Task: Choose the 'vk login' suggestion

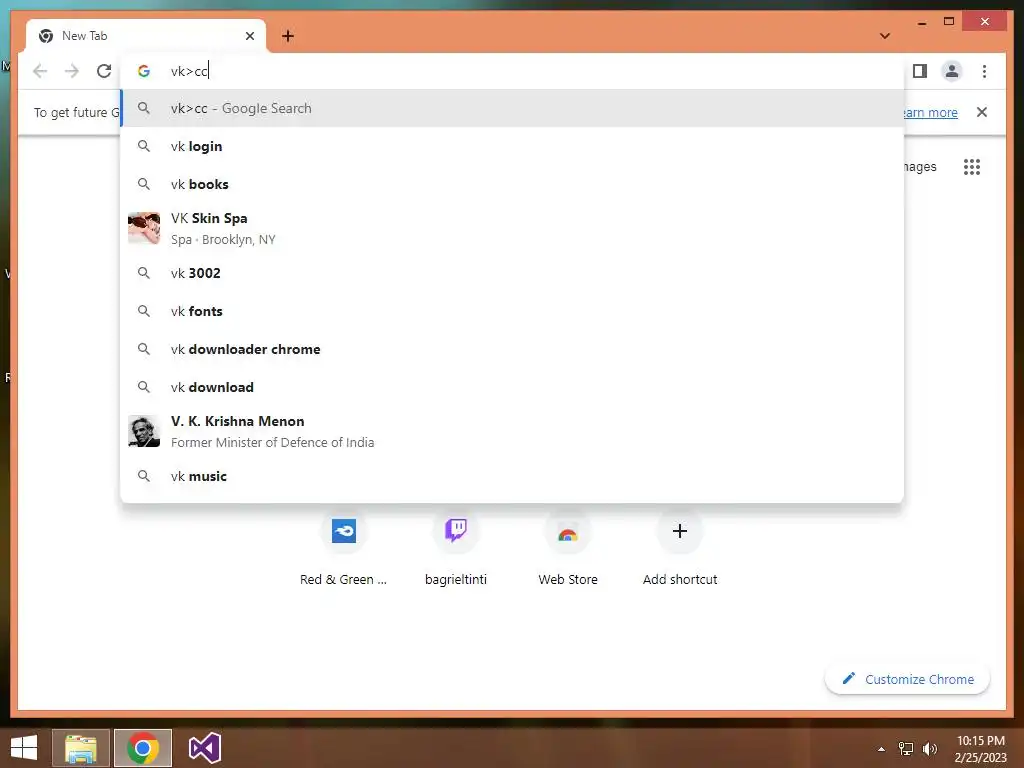Action: point(513,146)
